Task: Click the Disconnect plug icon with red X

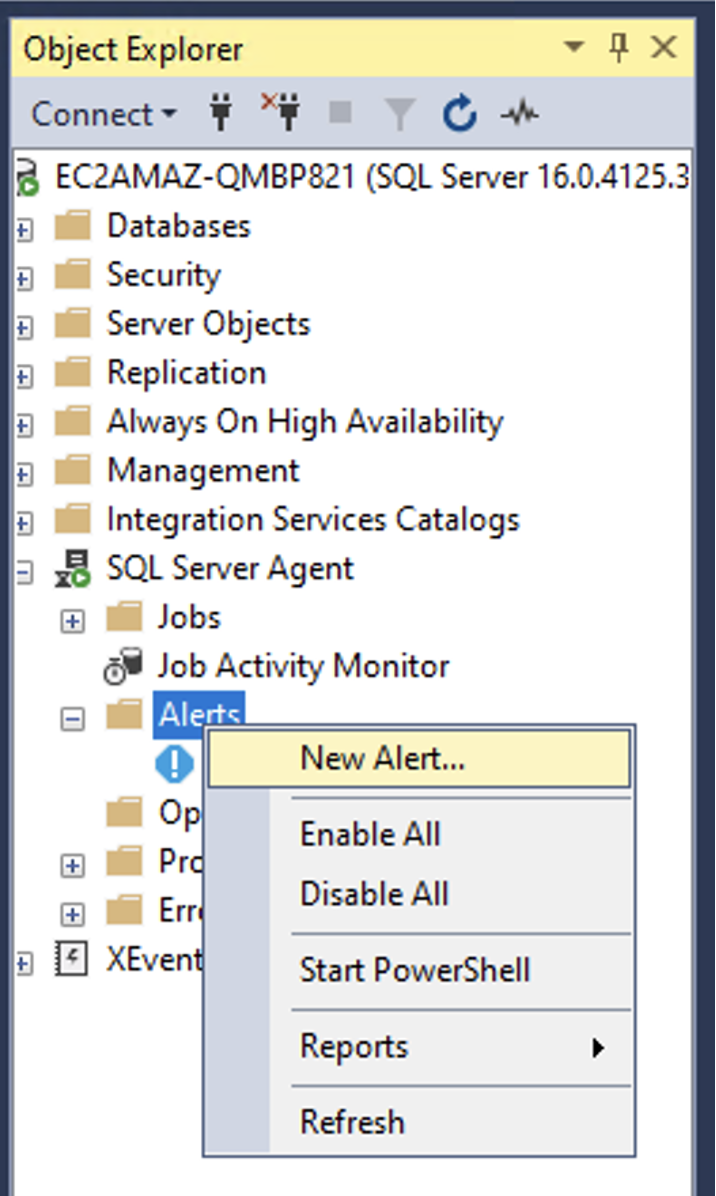Action: (281, 112)
